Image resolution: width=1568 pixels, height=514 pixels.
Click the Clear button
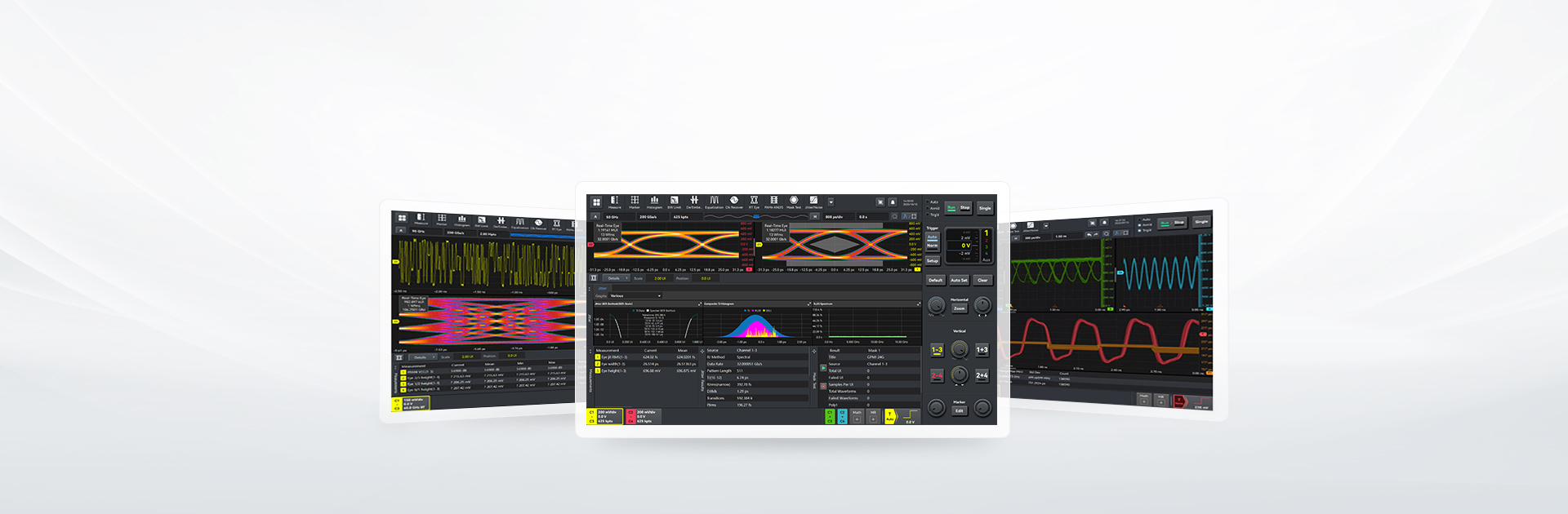coord(982,280)
